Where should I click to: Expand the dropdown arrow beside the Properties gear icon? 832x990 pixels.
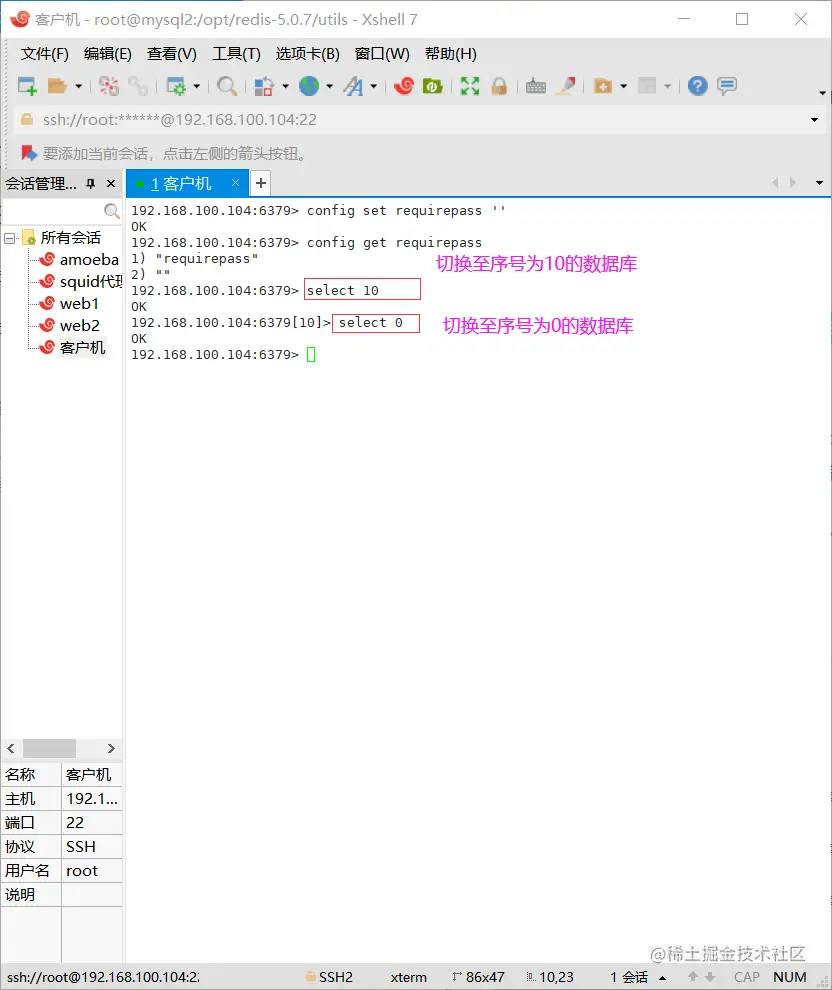coord(196,86)
